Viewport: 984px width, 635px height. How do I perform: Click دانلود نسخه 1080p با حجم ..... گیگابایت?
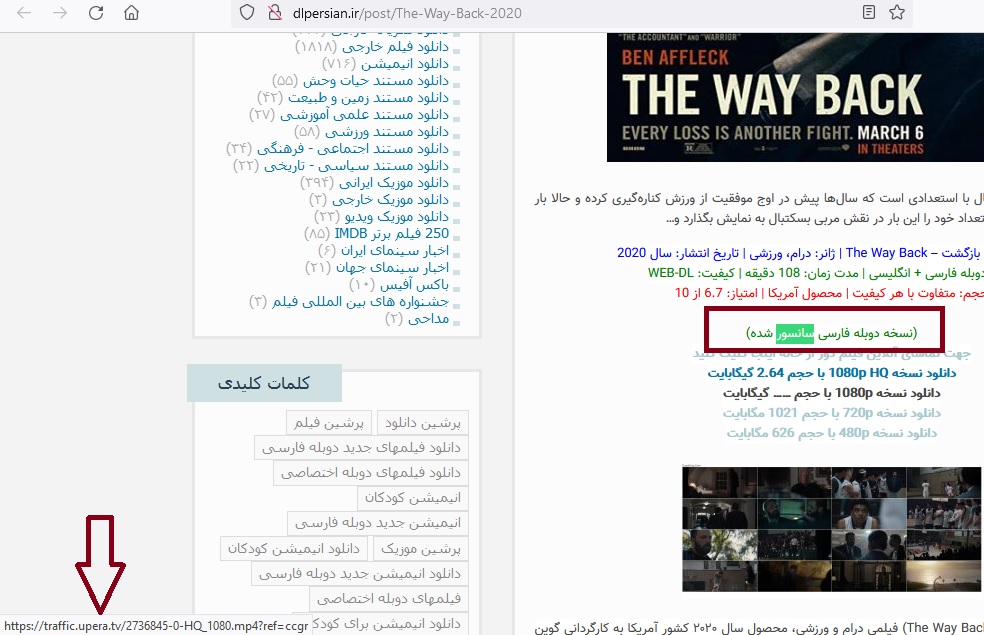(832, 393)
